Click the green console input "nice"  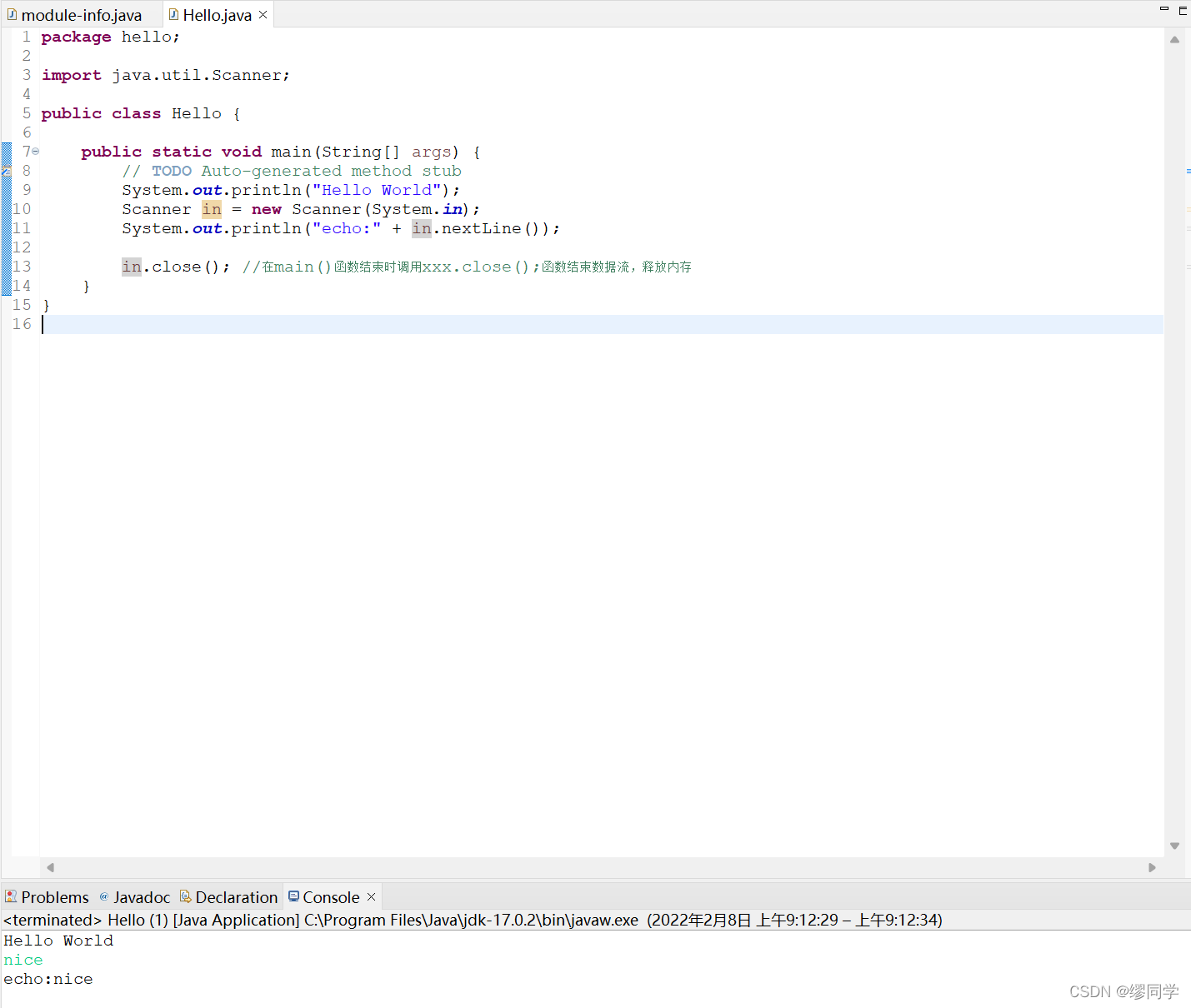point(23,960)
